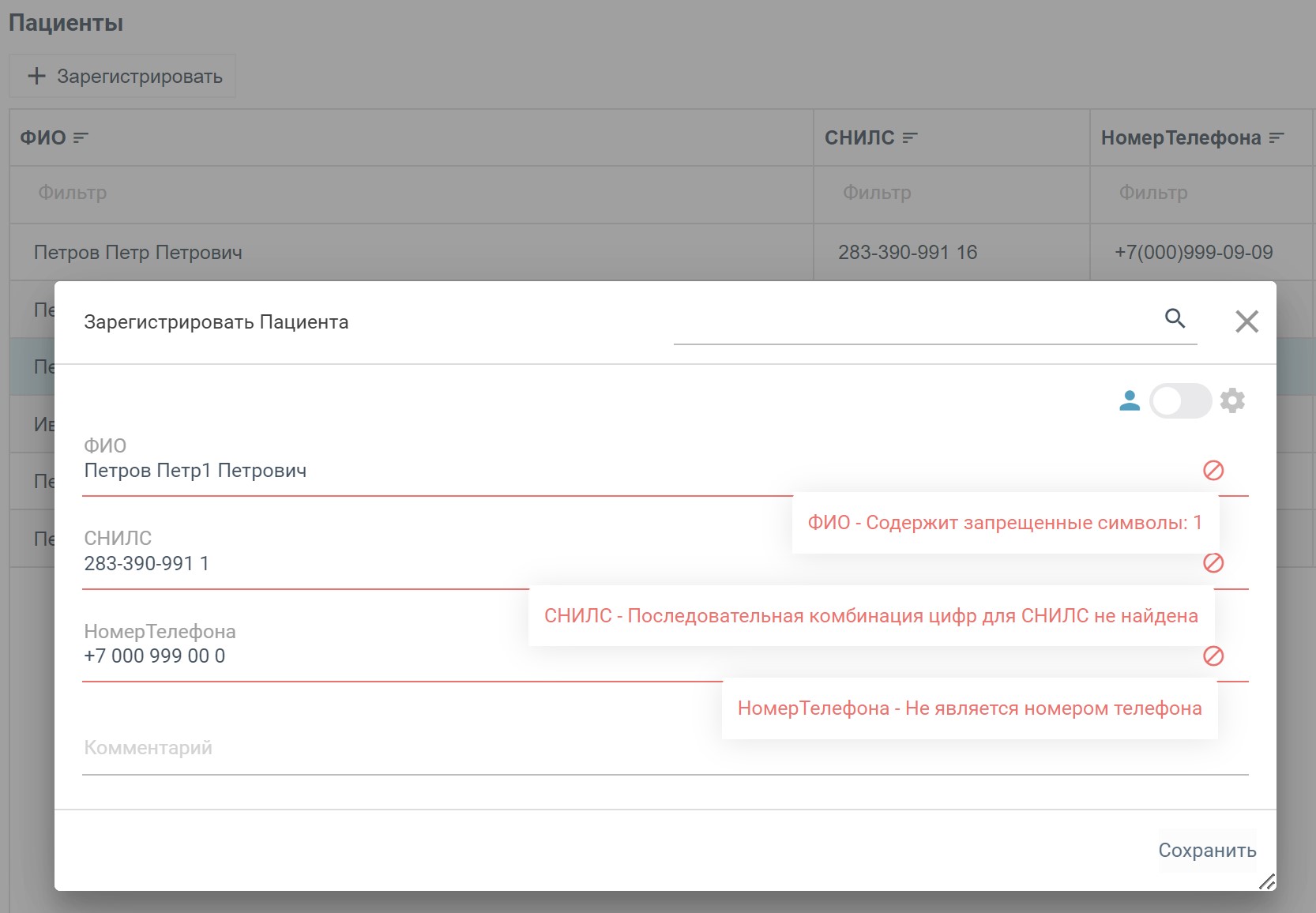Image resolution: width=1316 pixels, height=913 pixels.
Task: Toggle the switch next to person icon
Action: (1180, 401)
